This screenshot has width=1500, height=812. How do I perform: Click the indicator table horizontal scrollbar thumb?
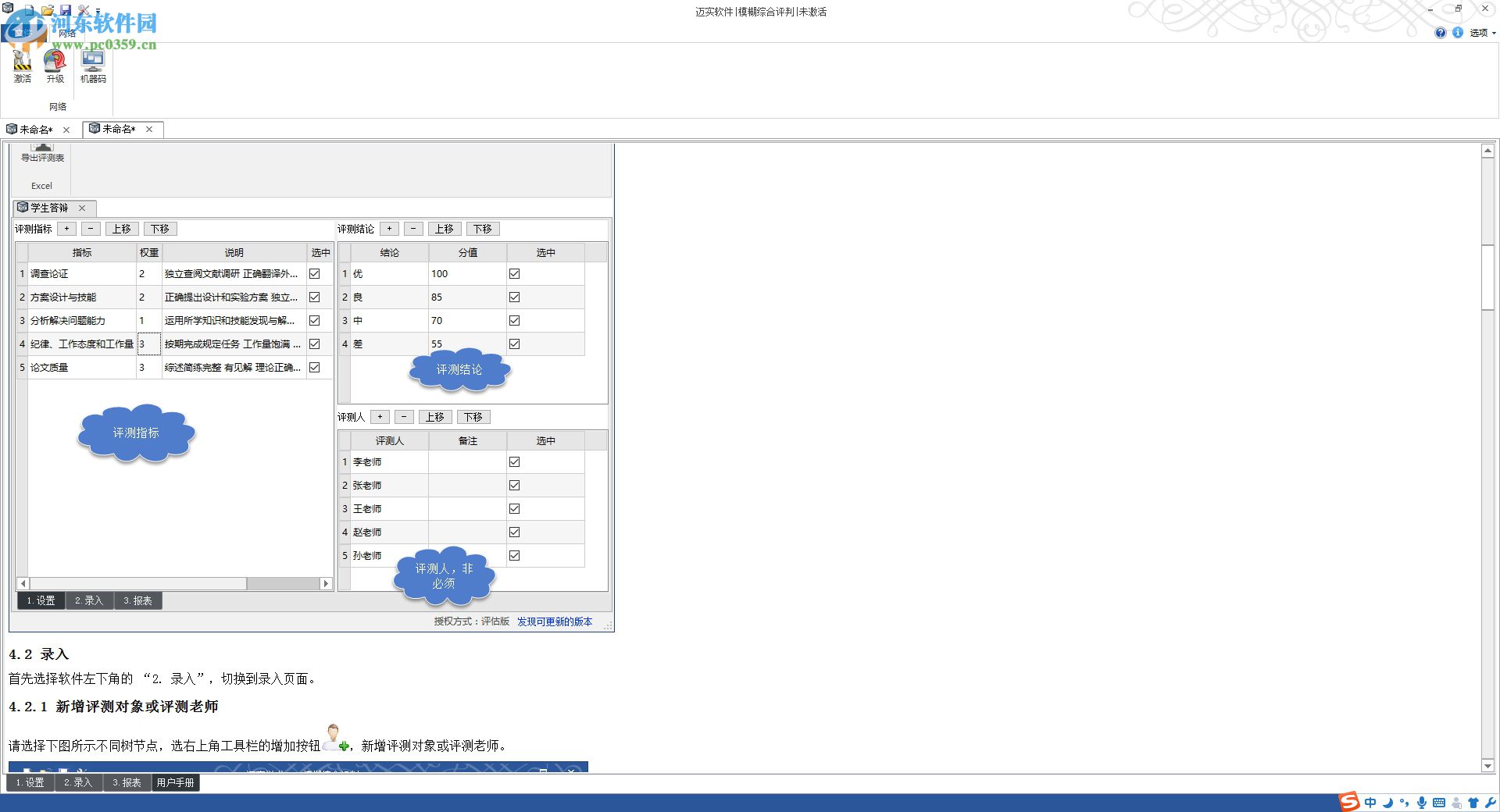[137, 584]
